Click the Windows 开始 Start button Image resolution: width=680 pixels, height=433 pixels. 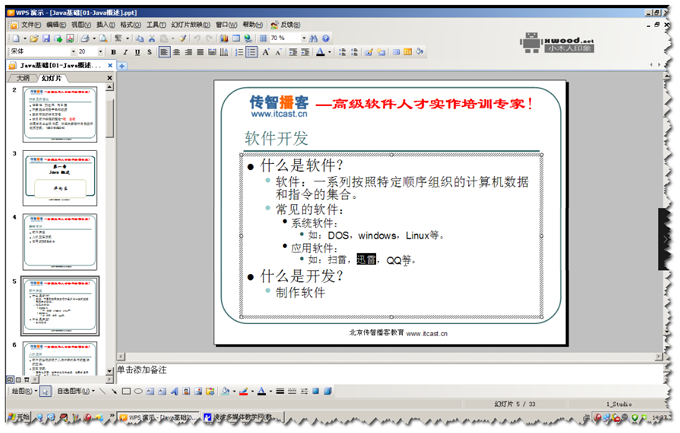18,417
